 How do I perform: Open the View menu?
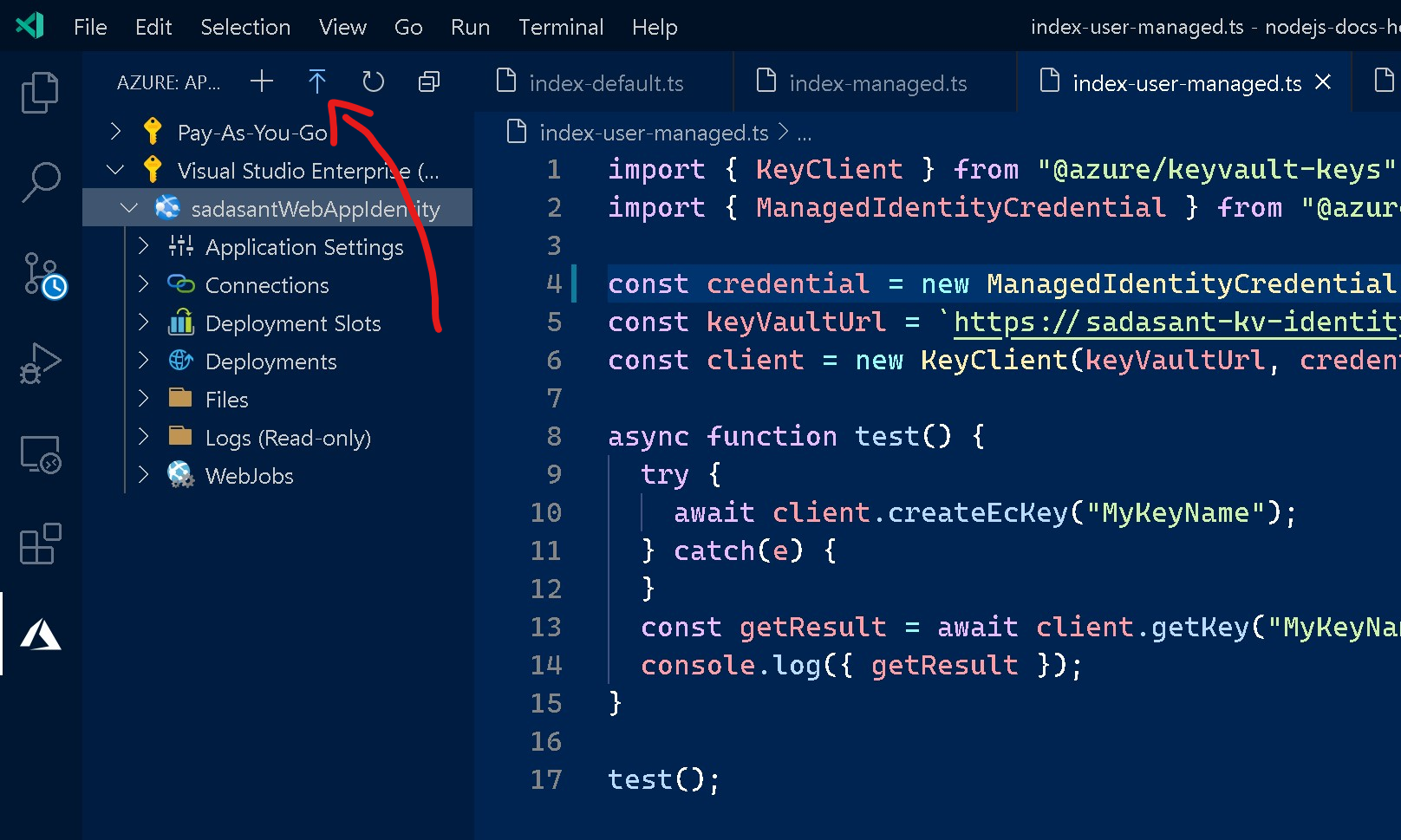coord(342,27)
